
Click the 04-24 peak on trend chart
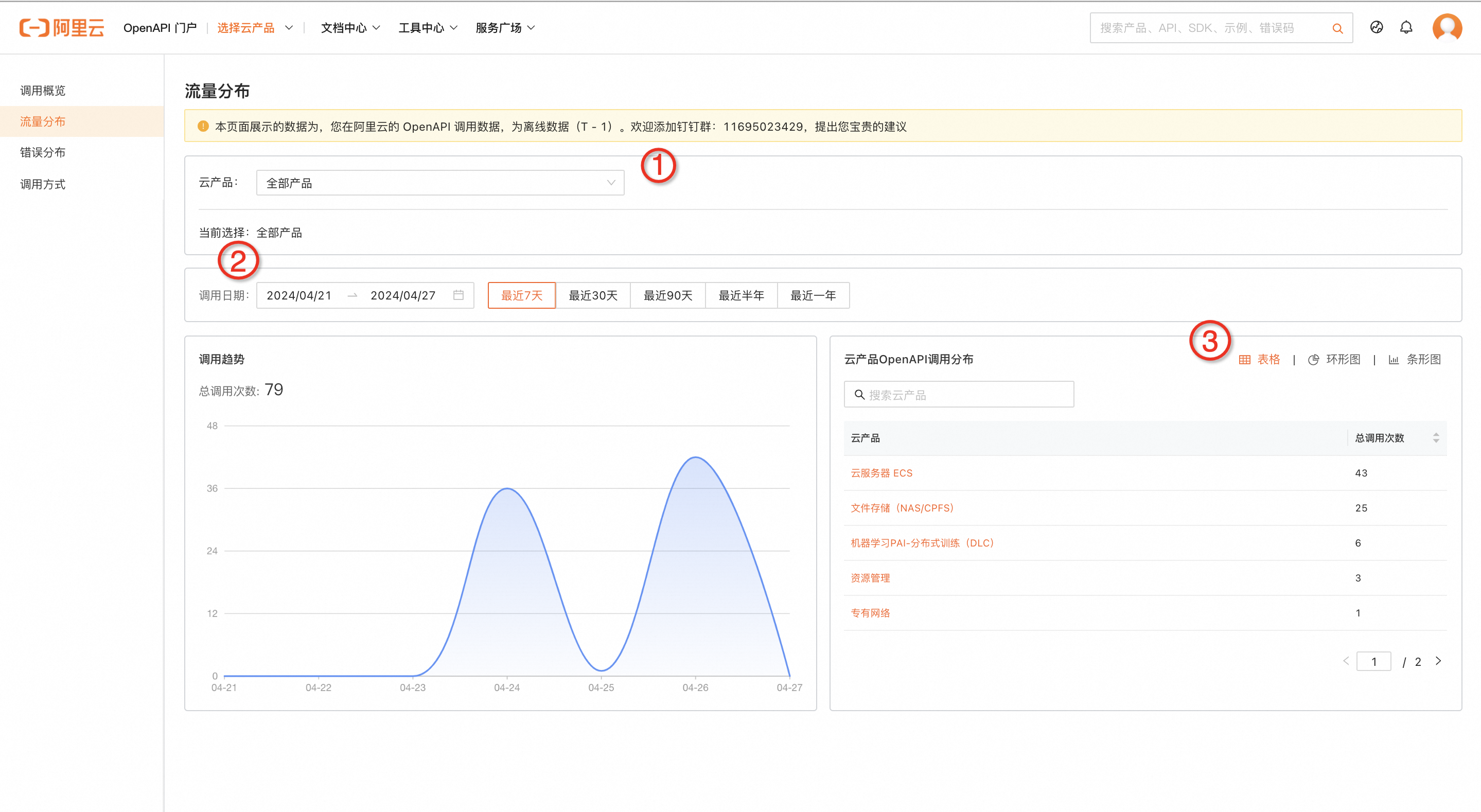(507, 489)
